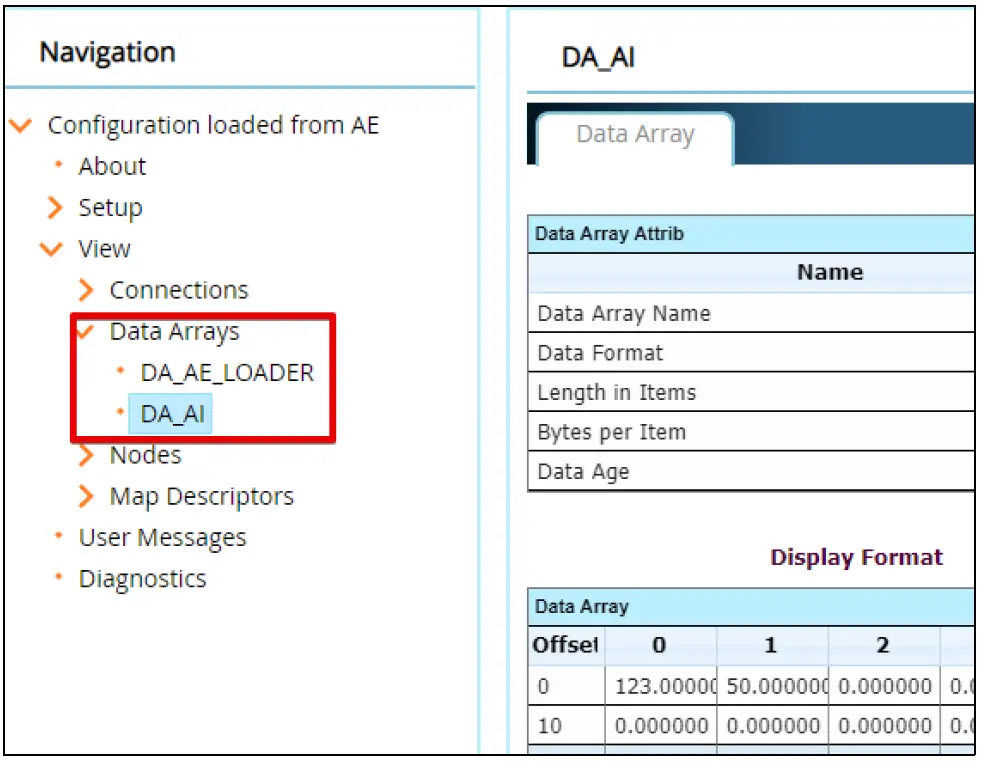Select DA_AI in the navigation tree
The width and height of the screenshot is (984, 764).
(170, 413)
